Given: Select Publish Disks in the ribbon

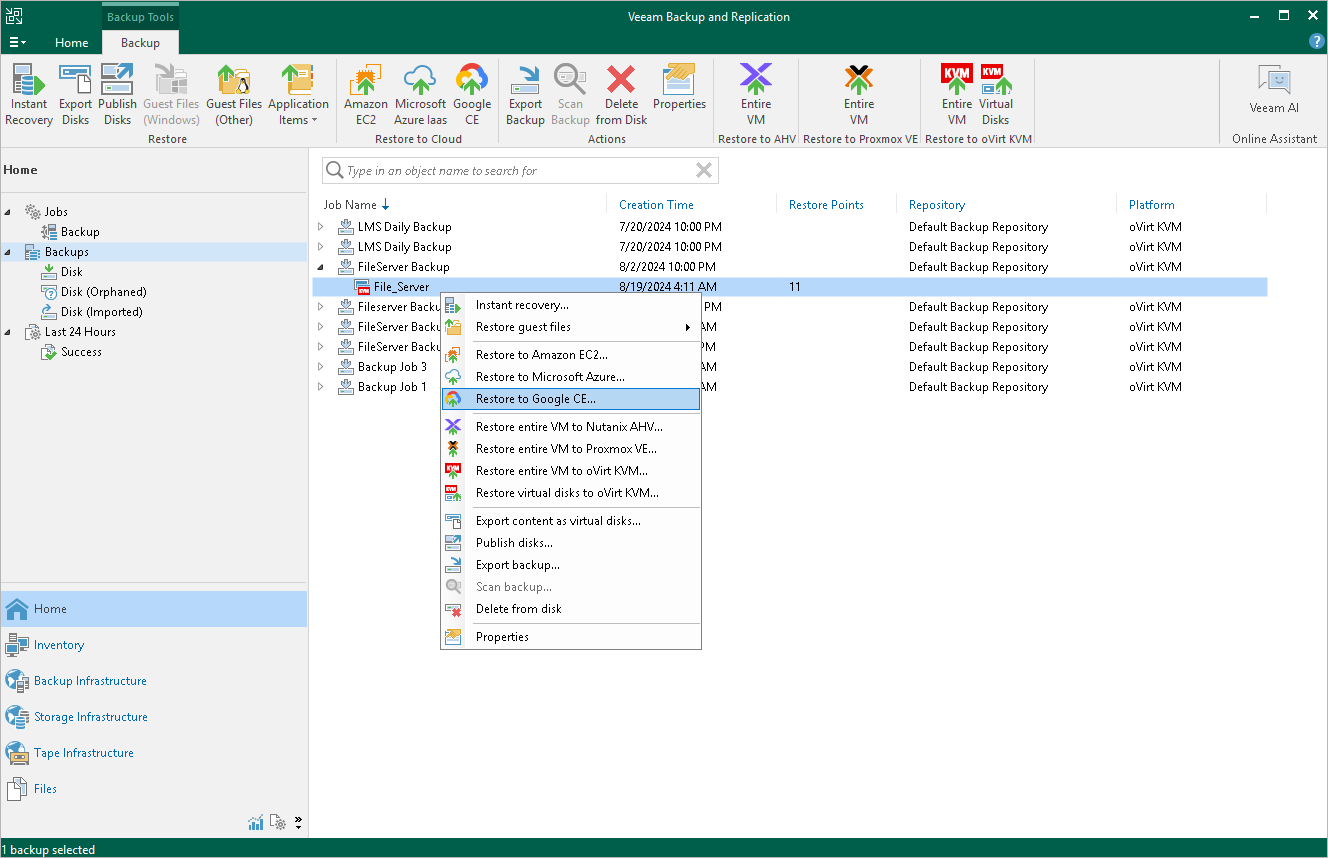Looking at the screenshot, I should pos(117,95).
